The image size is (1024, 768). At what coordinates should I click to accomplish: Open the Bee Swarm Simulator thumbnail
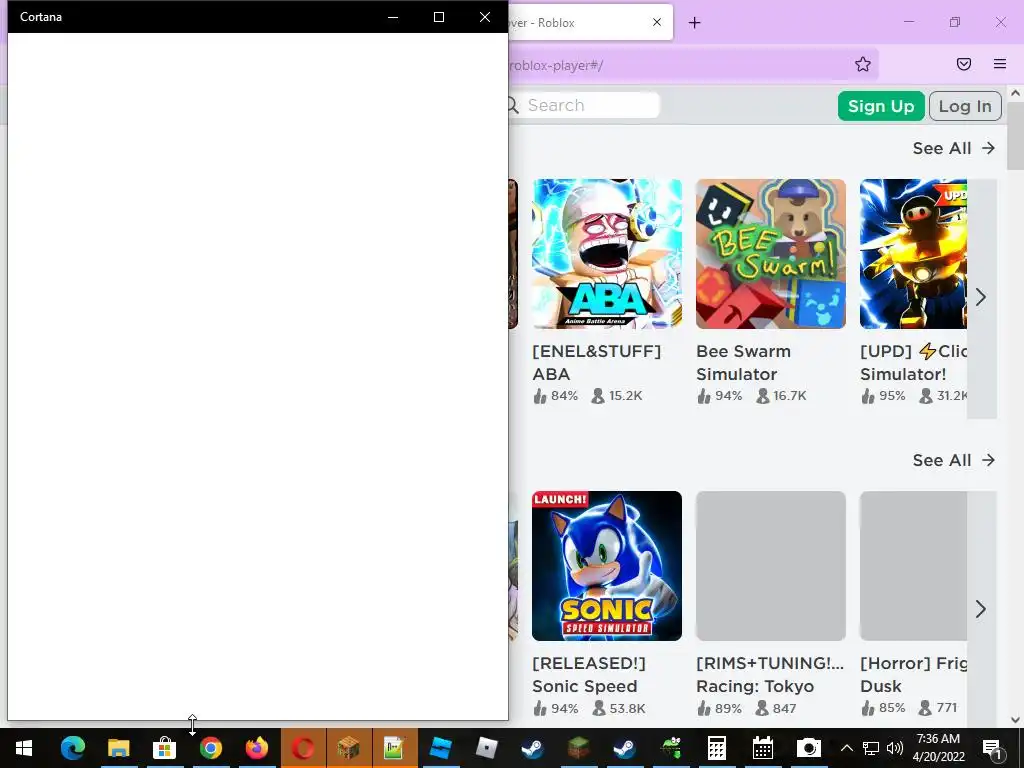point(771,254)
